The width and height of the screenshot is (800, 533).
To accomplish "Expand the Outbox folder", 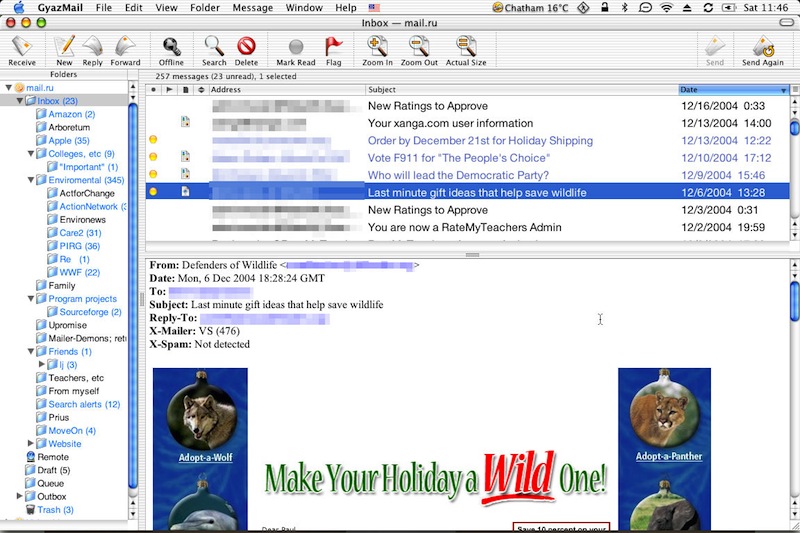I will [21, 496].
